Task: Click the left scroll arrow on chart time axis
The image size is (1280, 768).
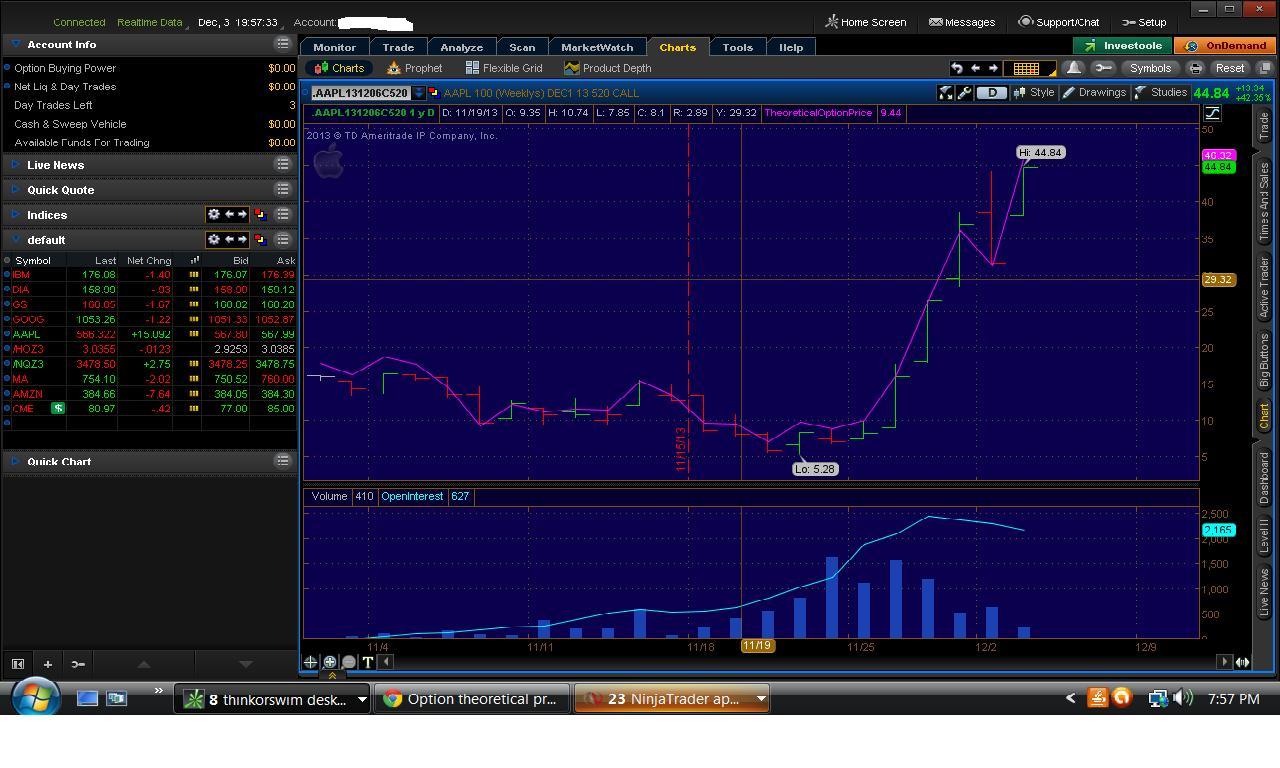Action: click(x=386, y=661)
